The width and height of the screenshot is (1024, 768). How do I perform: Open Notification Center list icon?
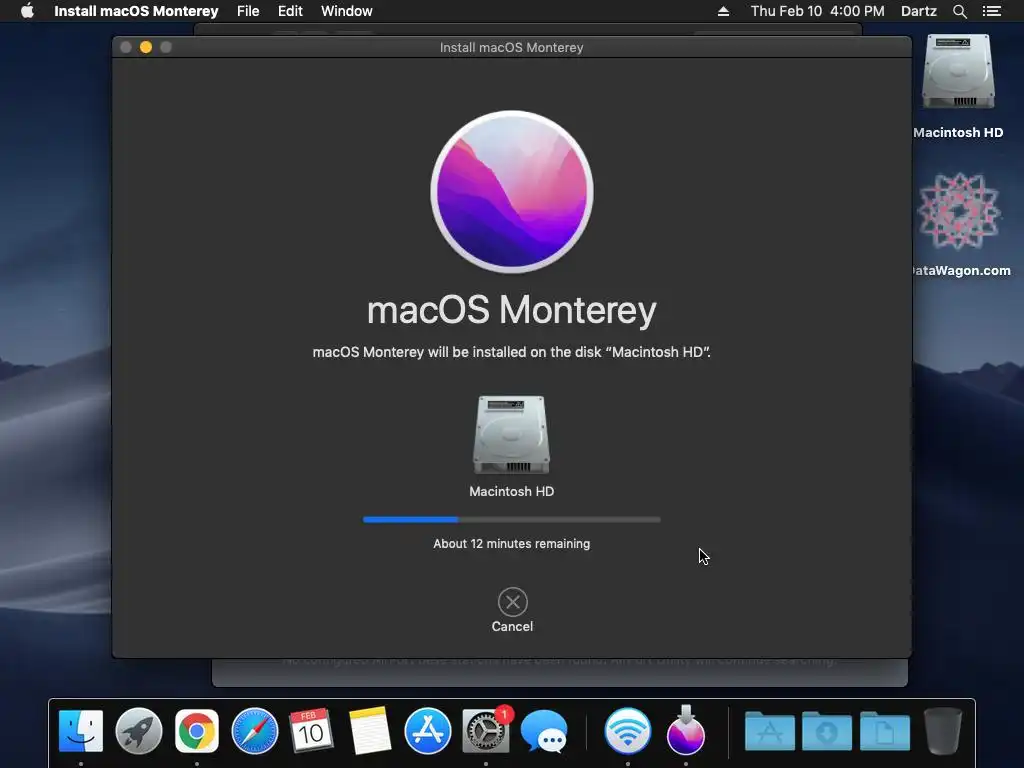[991, 11]
